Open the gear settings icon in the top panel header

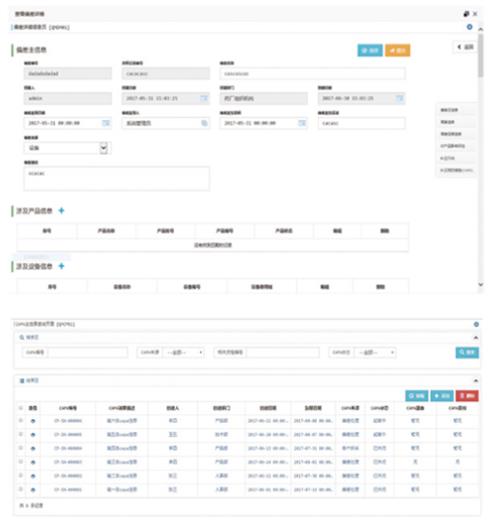point(469,27)
